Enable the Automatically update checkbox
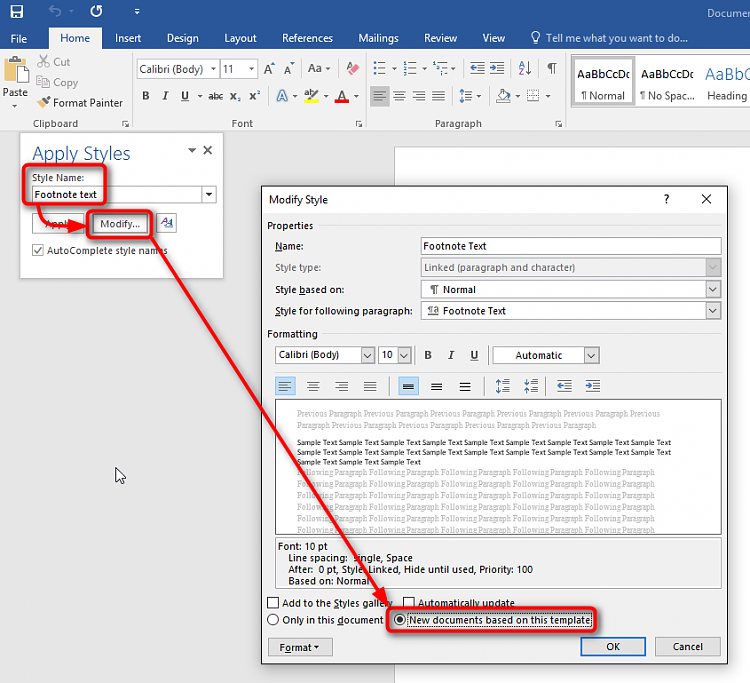The height and width of the screenshot is (683, 750). pyautogui.click(x=408, y=603)
